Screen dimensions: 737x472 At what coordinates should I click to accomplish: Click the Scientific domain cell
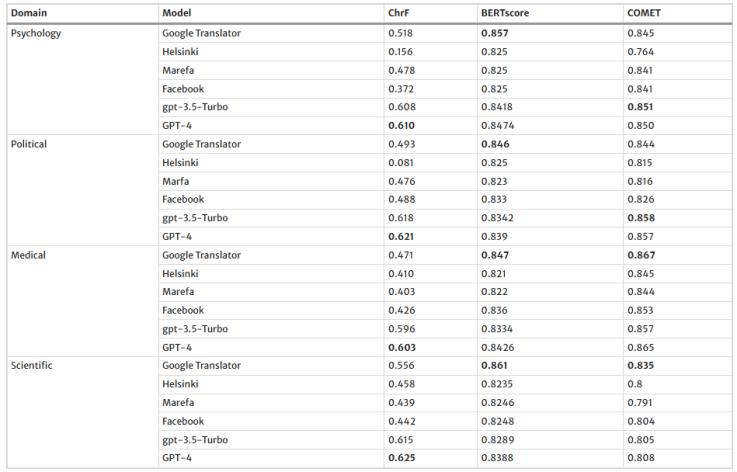click(x=32, y=366)
